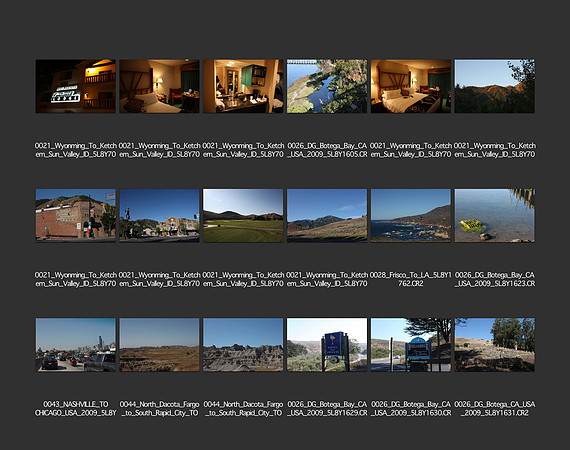Click the Wyonming_To_Ketchem filename beneath the sunset mountain photo

click(495, 150)
